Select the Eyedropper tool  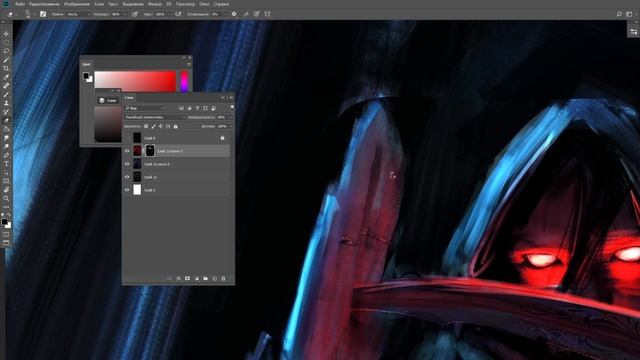pos(6,77)
